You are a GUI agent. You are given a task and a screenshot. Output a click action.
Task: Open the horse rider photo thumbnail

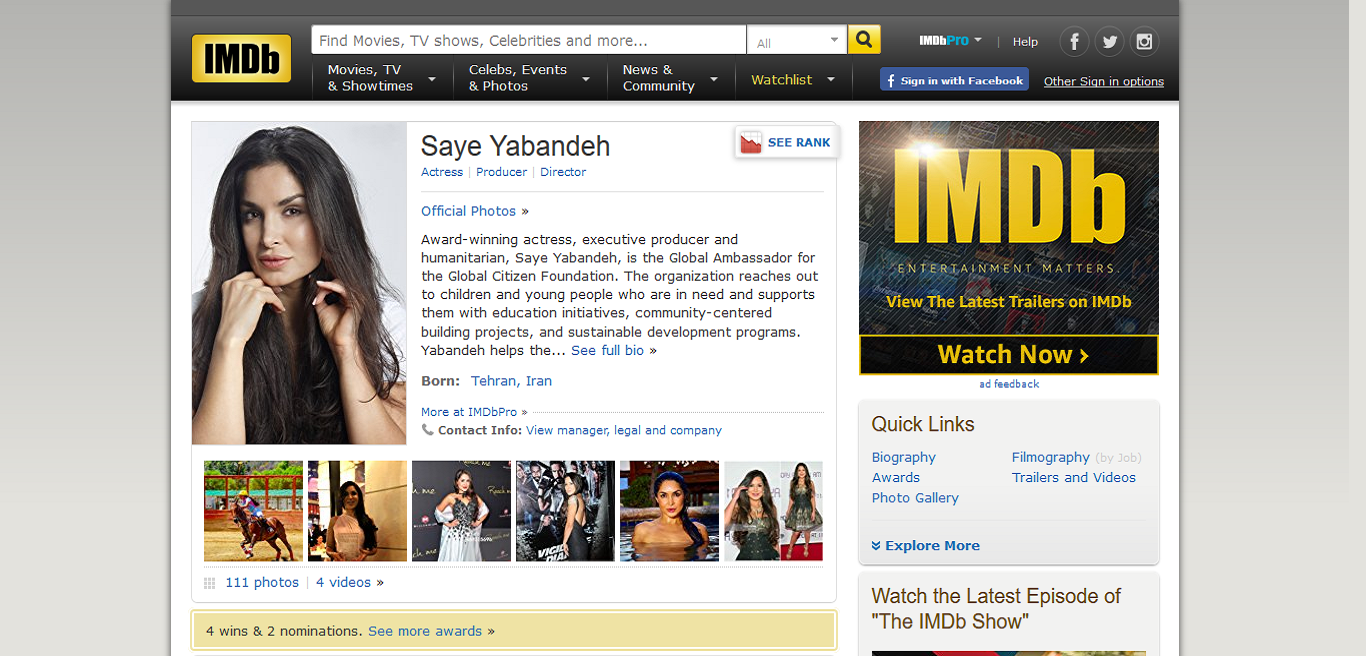(x=253, y=511)
